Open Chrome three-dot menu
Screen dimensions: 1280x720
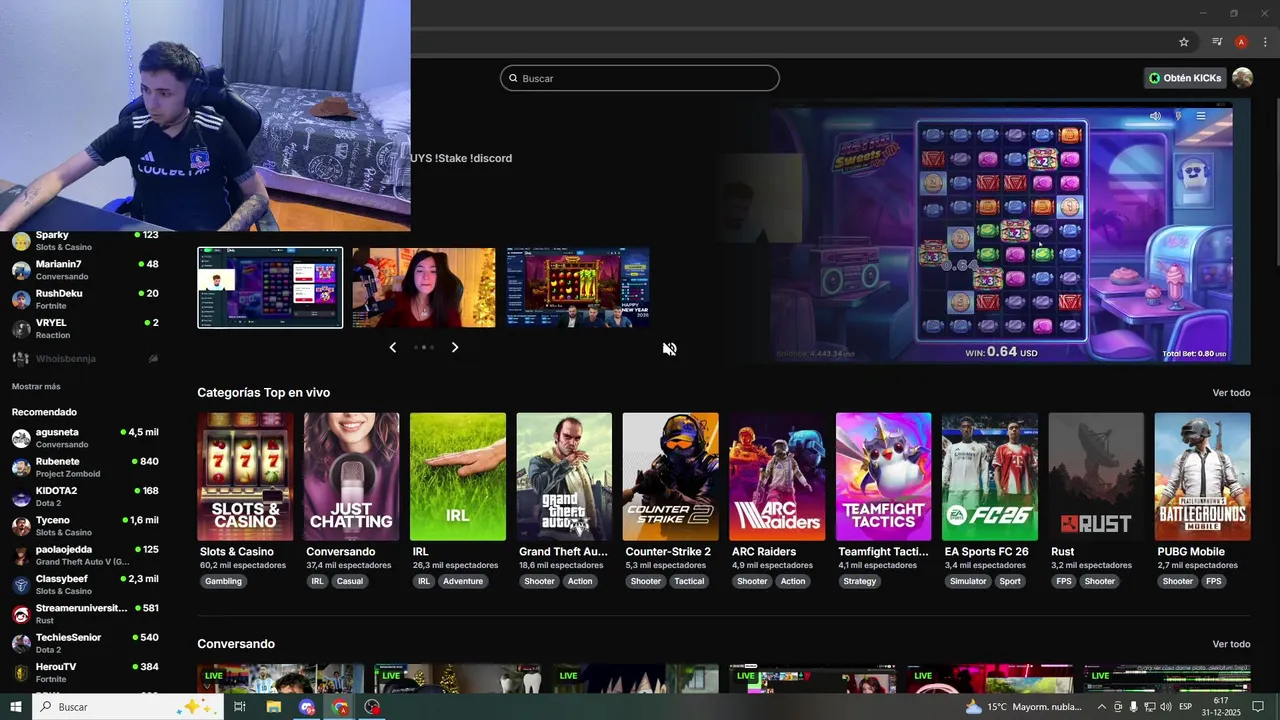point(1265,42)
